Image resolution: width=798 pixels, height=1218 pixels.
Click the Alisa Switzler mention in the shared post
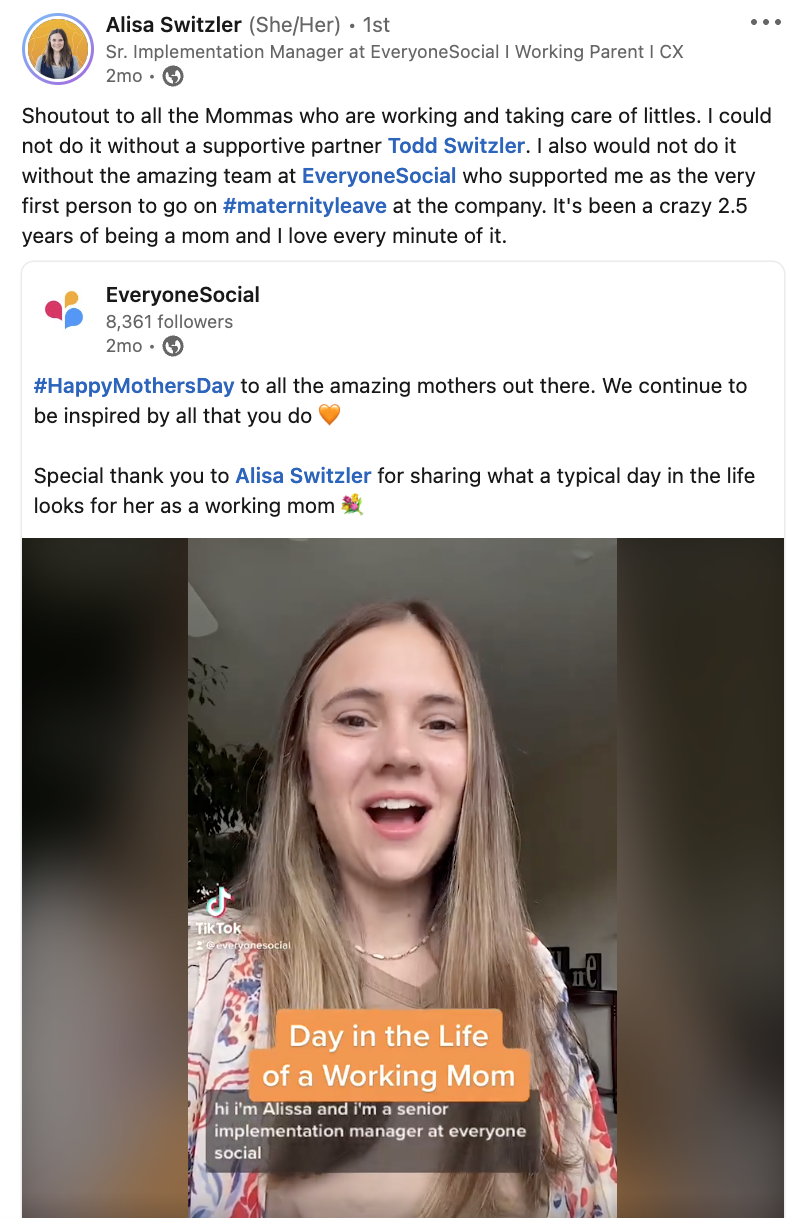(x=303, y=476)
